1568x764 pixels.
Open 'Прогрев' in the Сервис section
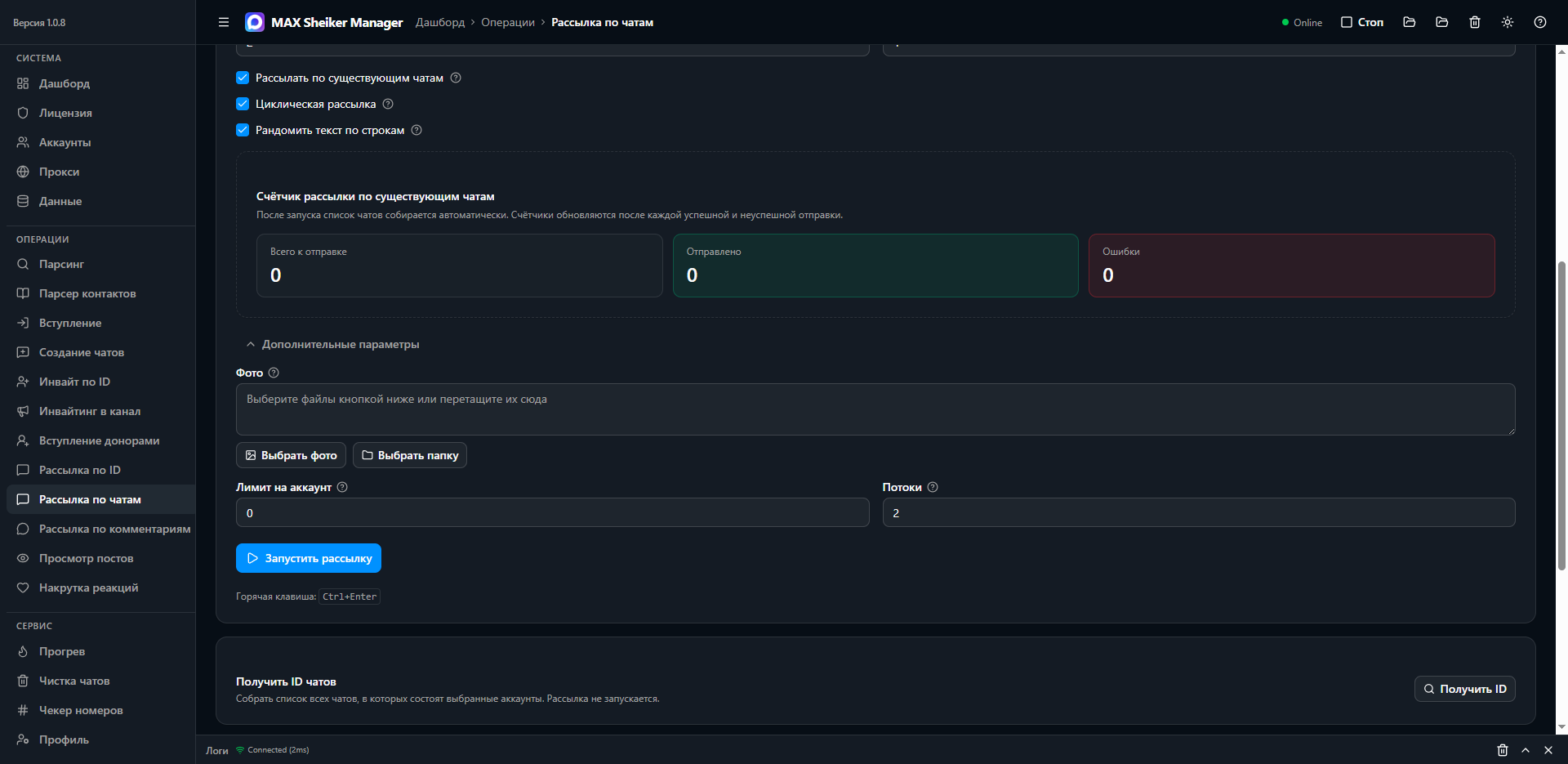100,651
